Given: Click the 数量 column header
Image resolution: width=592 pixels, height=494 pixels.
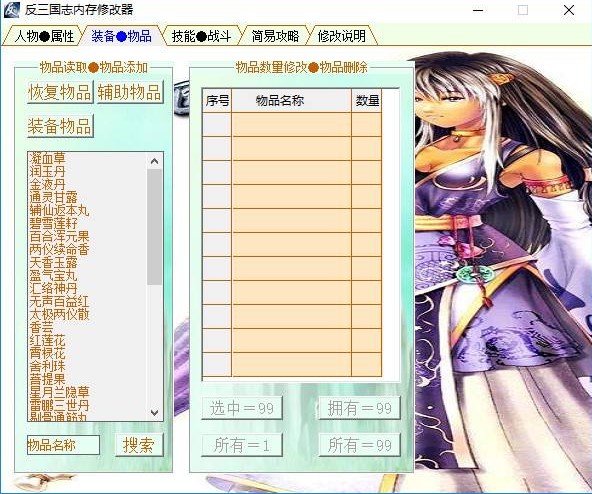Looking at the screenshot, I should pos(367,100).
